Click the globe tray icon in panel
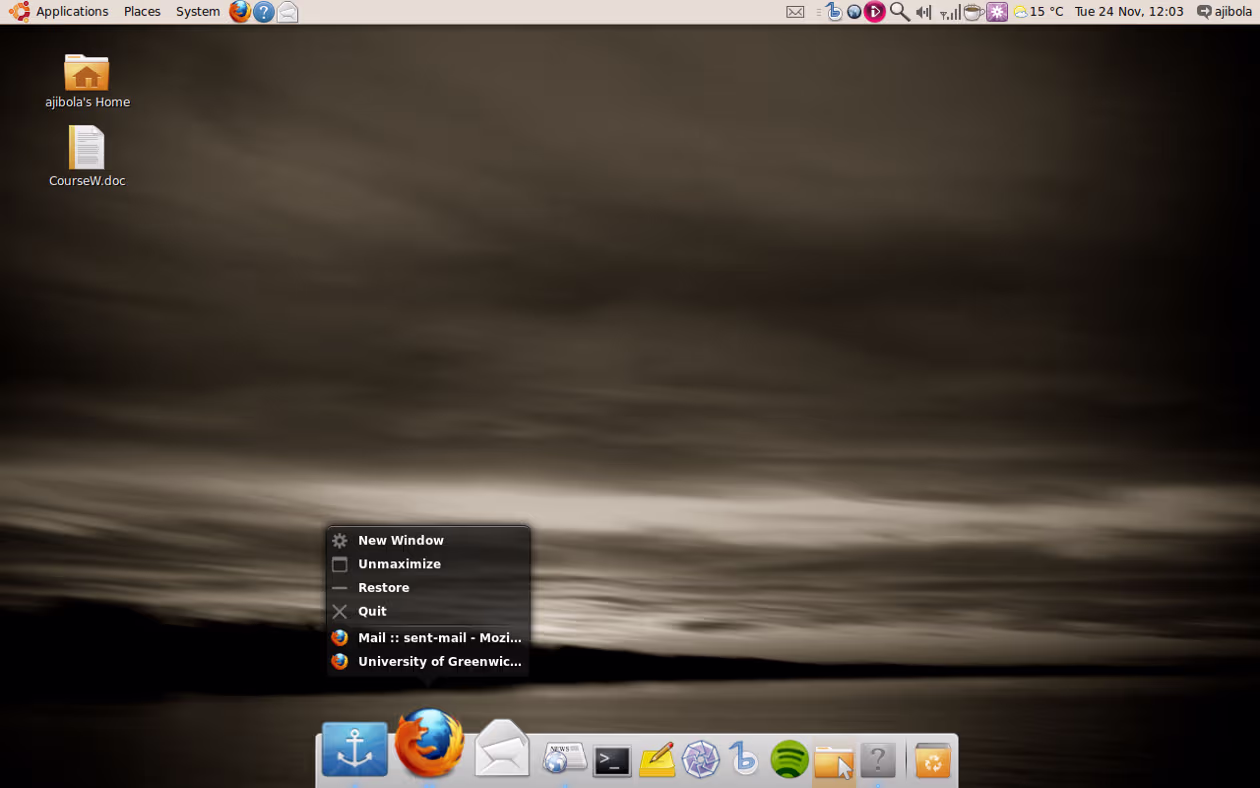1260x788 pixels. tap(854, 12)
